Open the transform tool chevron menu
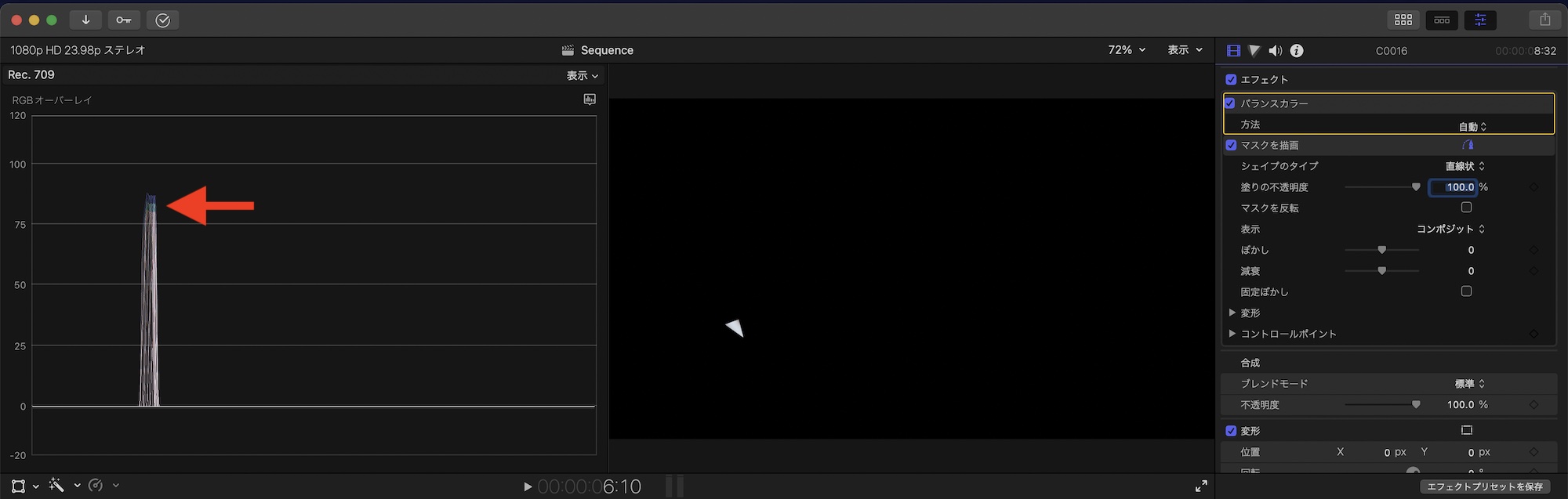 point(36,486)
